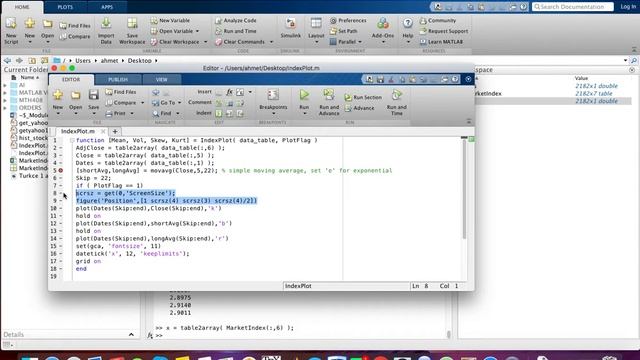Click Set Path button
Screen dimensions: 640x360
click(344, 31)
